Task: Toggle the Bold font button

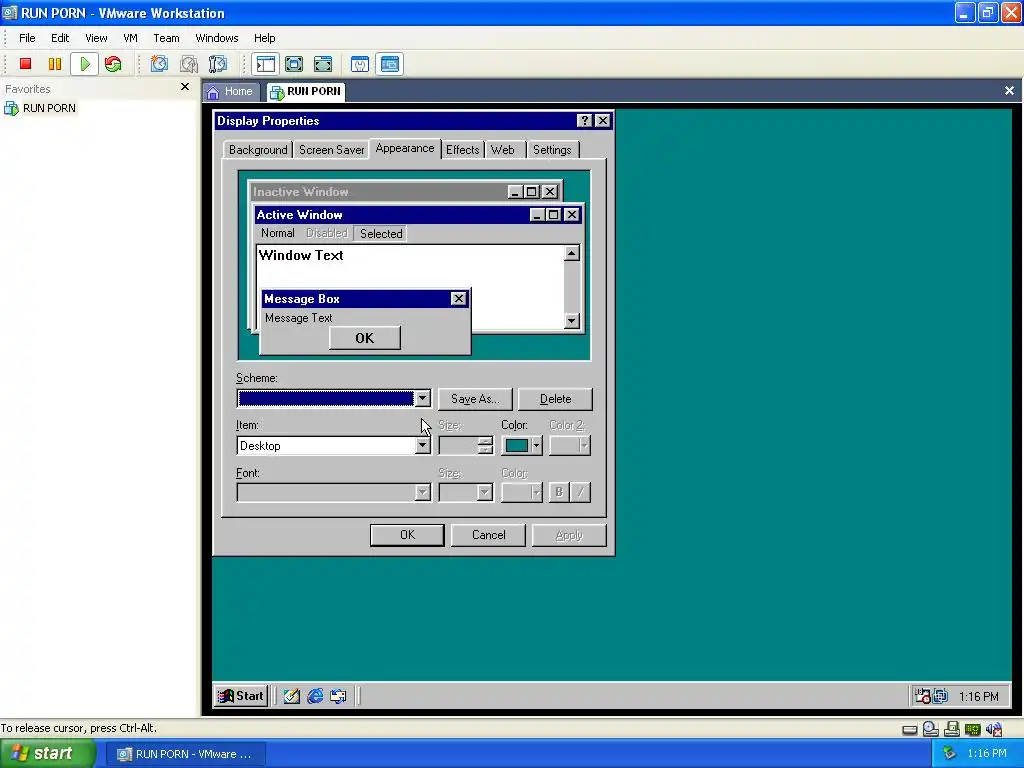Action: [559, 492]
